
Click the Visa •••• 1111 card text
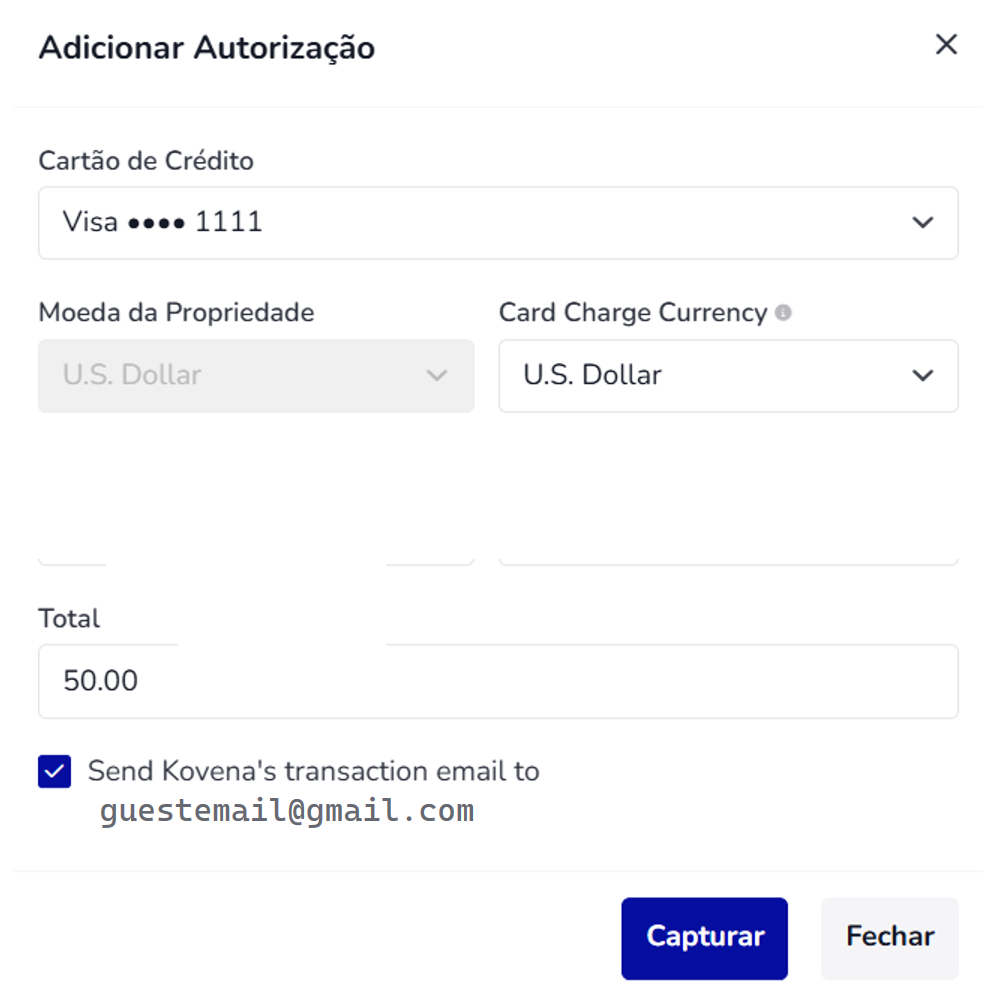(163, 222)
